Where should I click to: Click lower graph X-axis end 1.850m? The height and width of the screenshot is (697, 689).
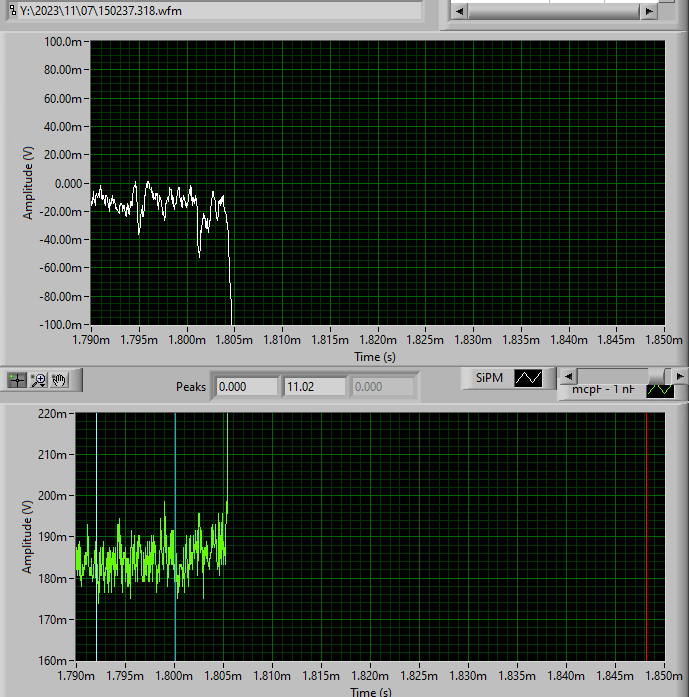(664, 676)
